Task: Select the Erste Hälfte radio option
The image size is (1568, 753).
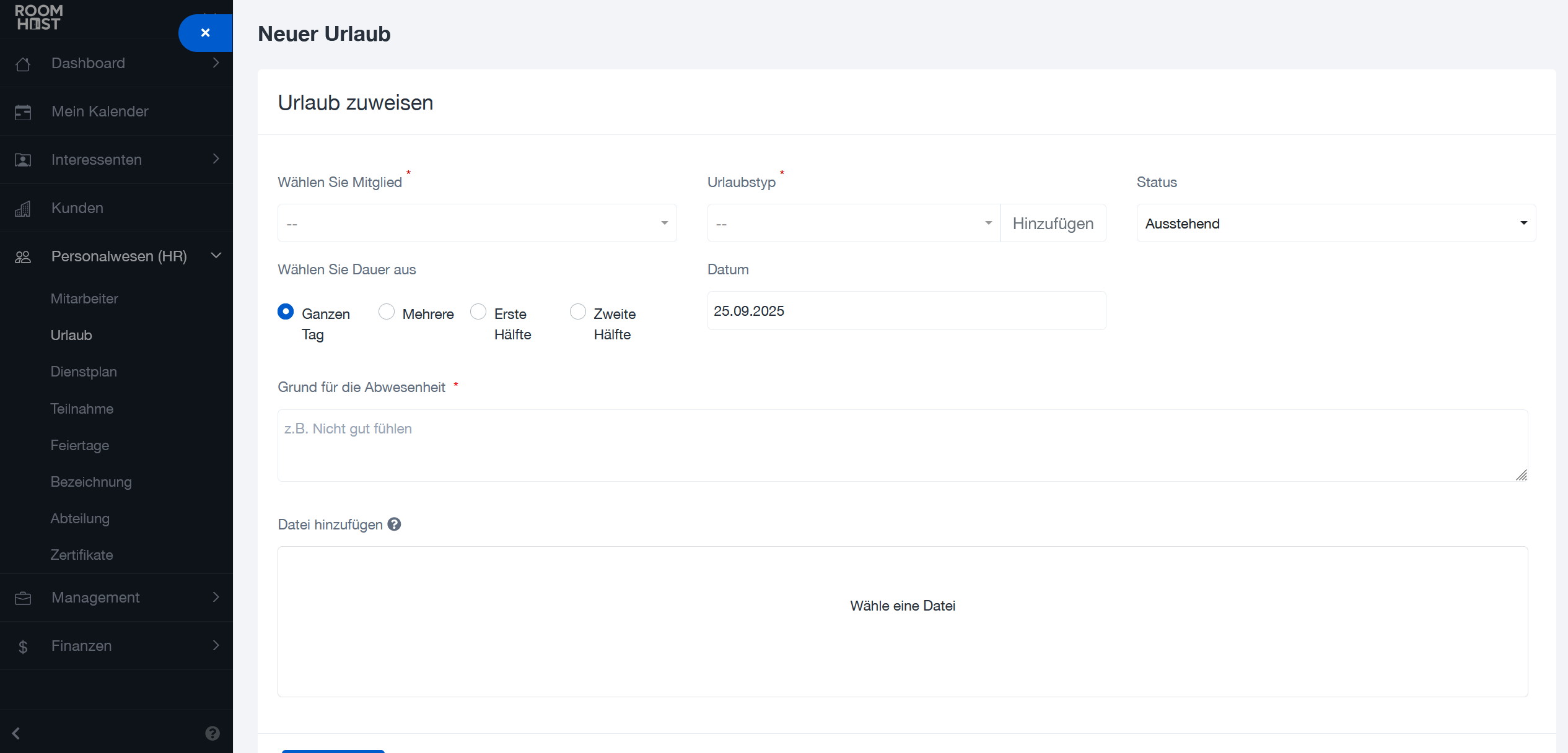Action: 478,311
